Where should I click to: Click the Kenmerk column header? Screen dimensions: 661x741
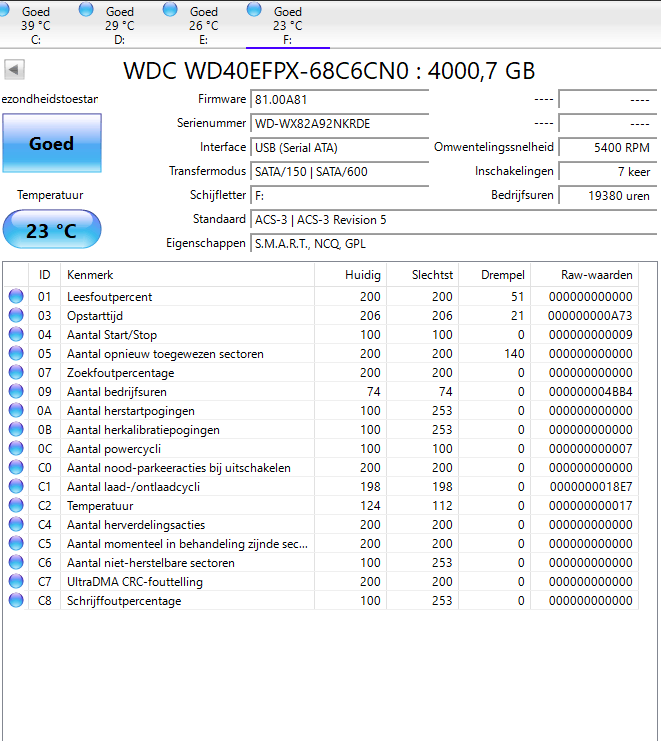[188, 275]
